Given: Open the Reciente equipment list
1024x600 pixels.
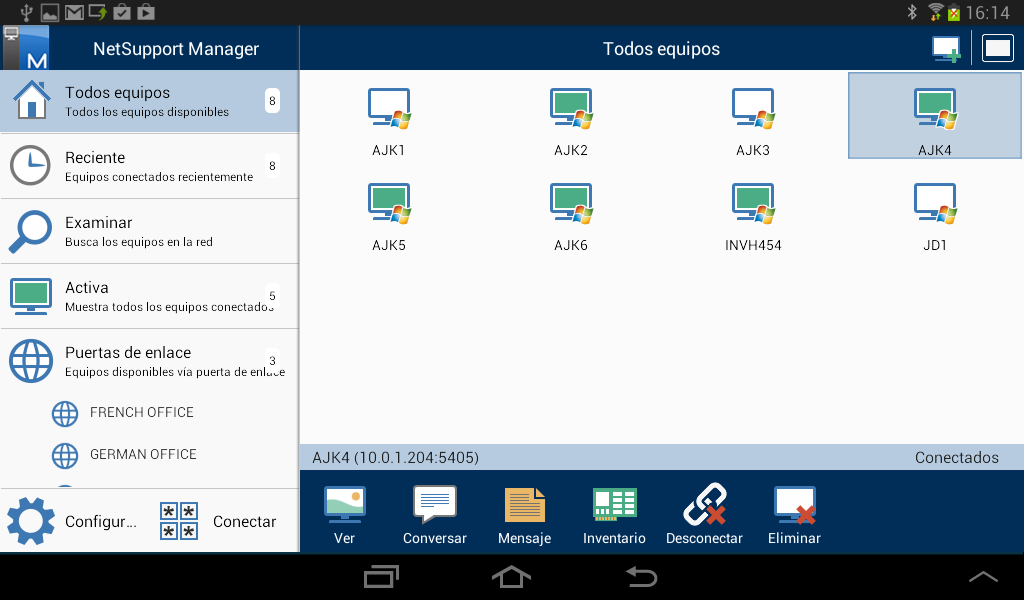Looking at the screenshot, I should 150,166.
